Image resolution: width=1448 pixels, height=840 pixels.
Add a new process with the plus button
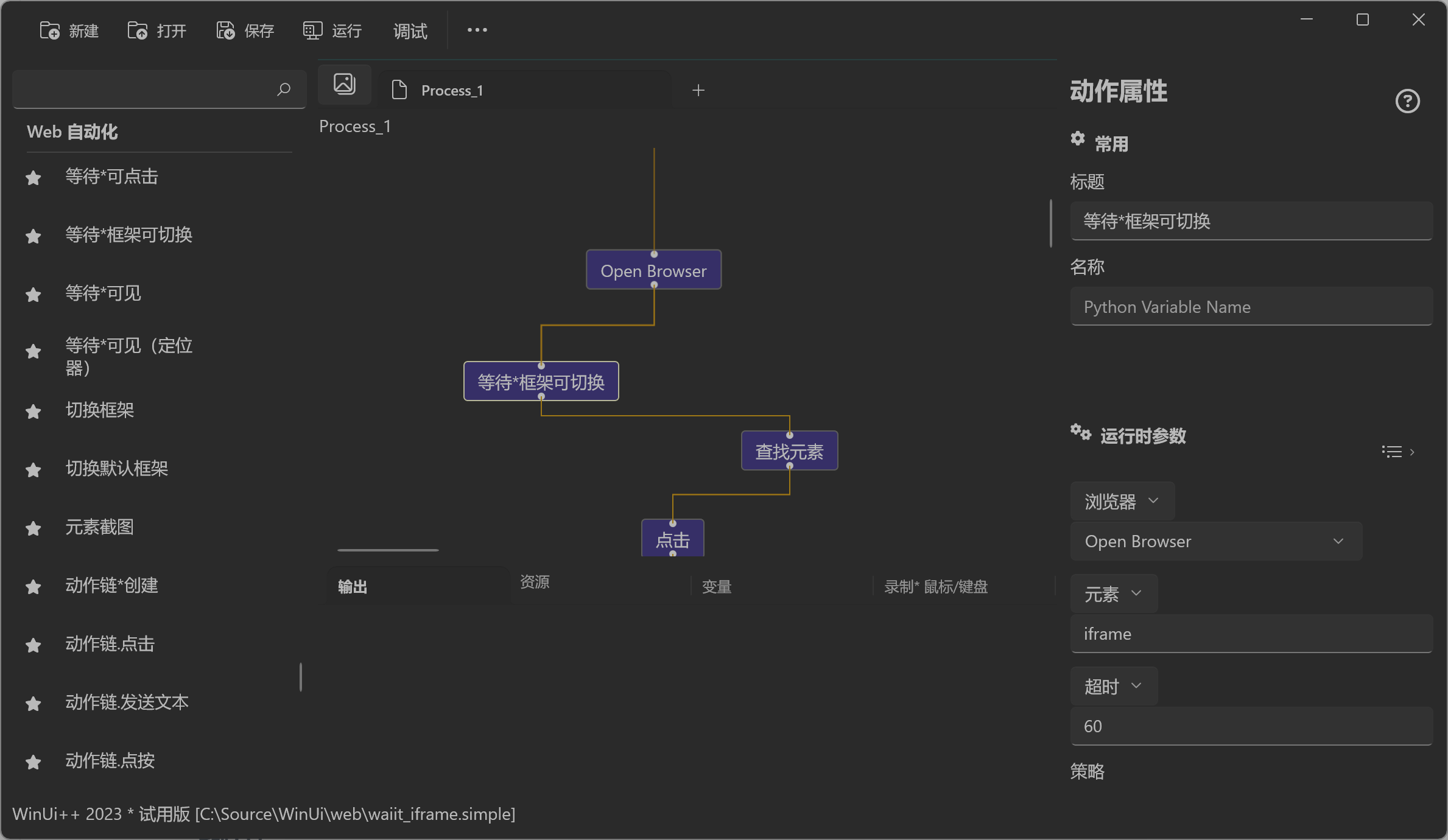point(698,90)
